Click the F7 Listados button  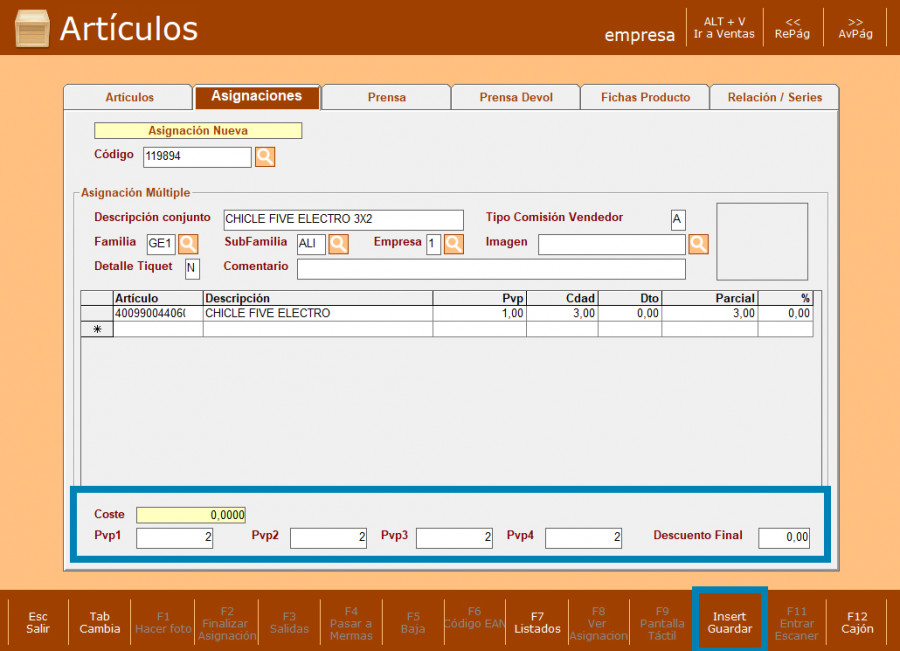pos(537,623)
